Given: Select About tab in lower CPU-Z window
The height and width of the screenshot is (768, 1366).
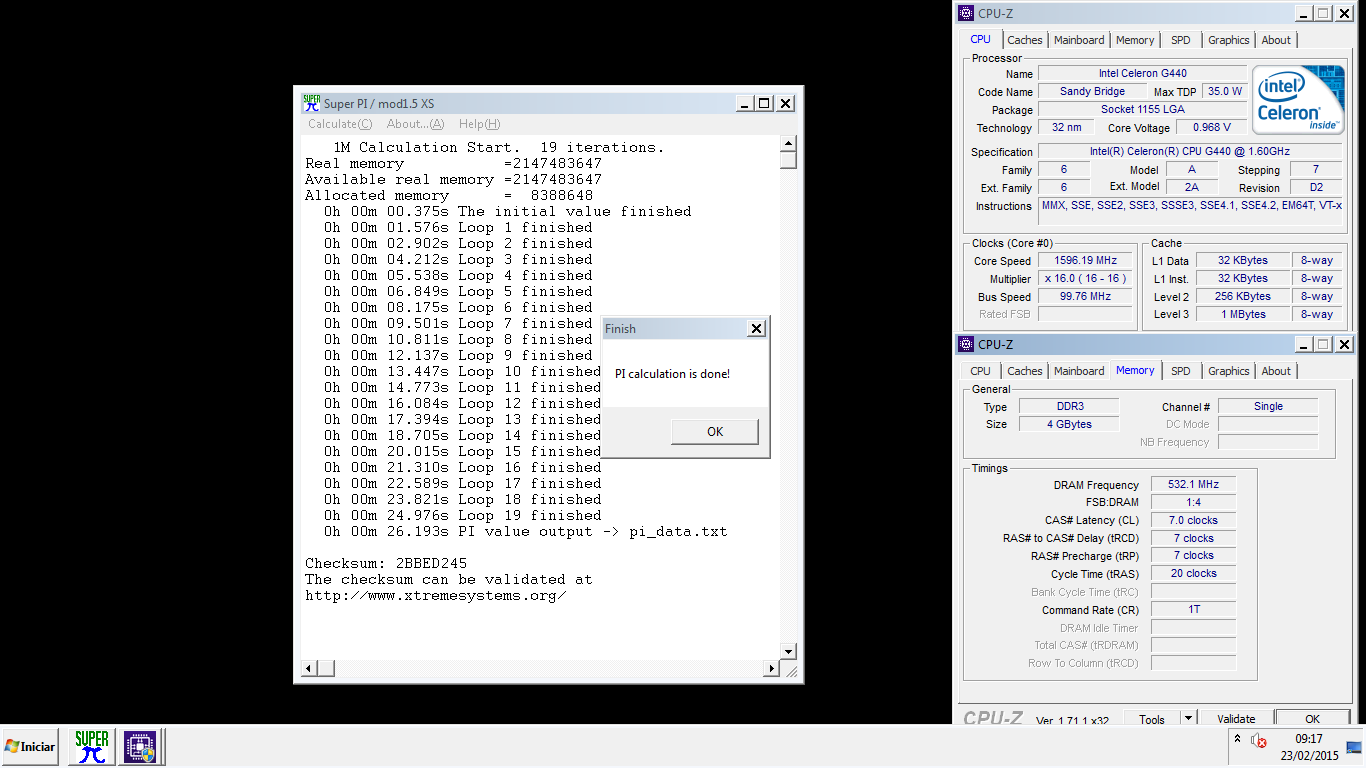Looking at the screenshot, I should tap(1276, 371).
